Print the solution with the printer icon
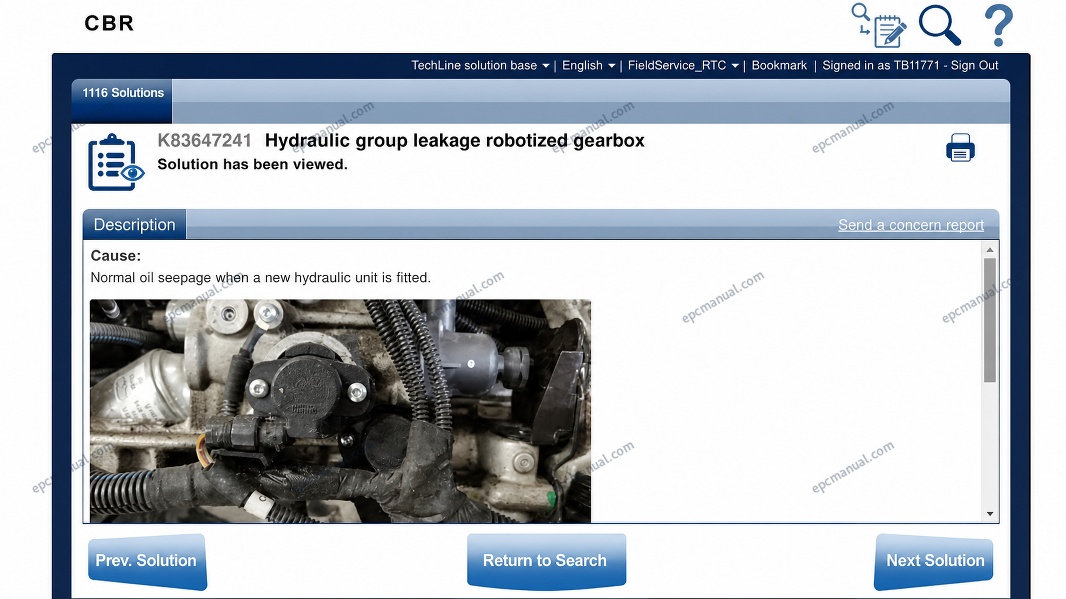 click(x=960, y=148)
